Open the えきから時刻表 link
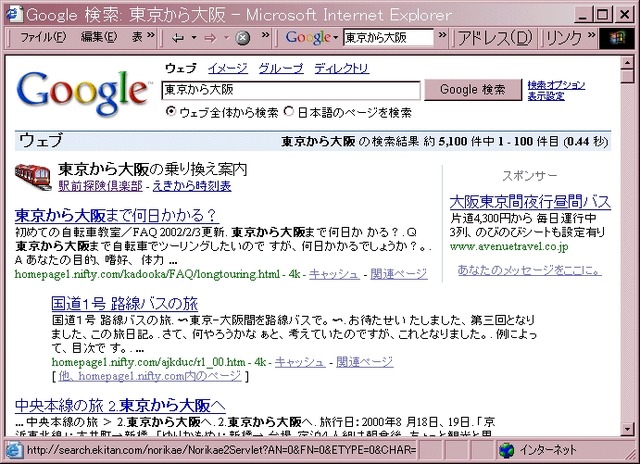 [192, 186]
